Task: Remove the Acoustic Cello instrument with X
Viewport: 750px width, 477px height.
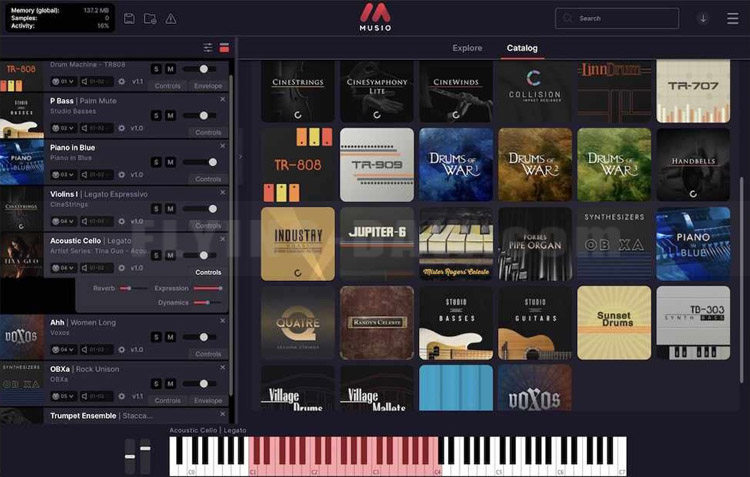Action: tap(222, 239)
